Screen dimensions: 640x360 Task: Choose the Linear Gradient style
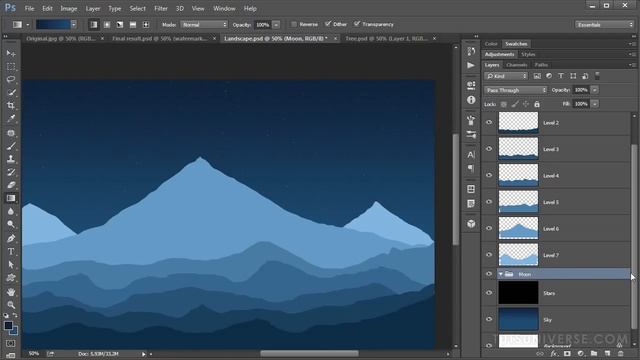(94, 24)
